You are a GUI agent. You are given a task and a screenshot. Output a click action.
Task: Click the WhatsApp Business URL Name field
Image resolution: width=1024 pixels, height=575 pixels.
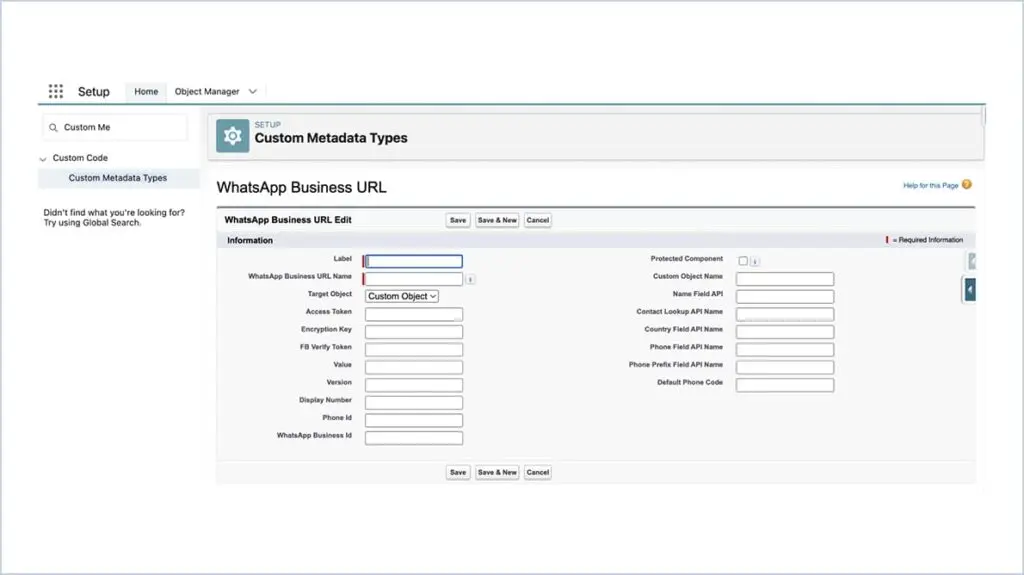pyautogui.click(x=413, y=279)
